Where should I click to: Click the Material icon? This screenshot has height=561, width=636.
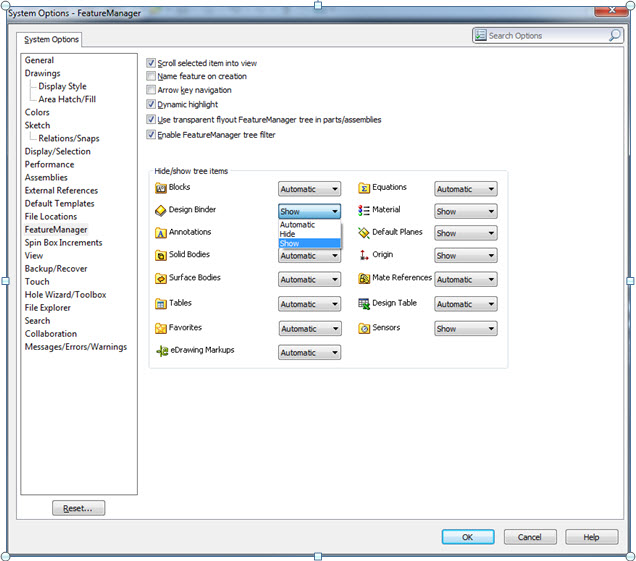(364, 210)
